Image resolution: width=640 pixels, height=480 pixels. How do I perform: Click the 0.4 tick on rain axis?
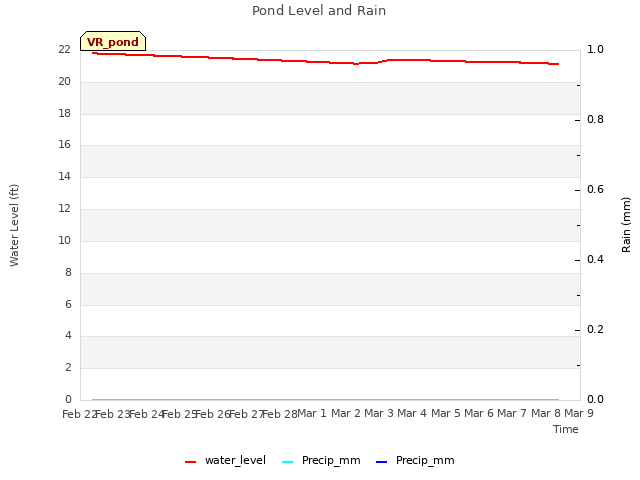click(595, 259)
